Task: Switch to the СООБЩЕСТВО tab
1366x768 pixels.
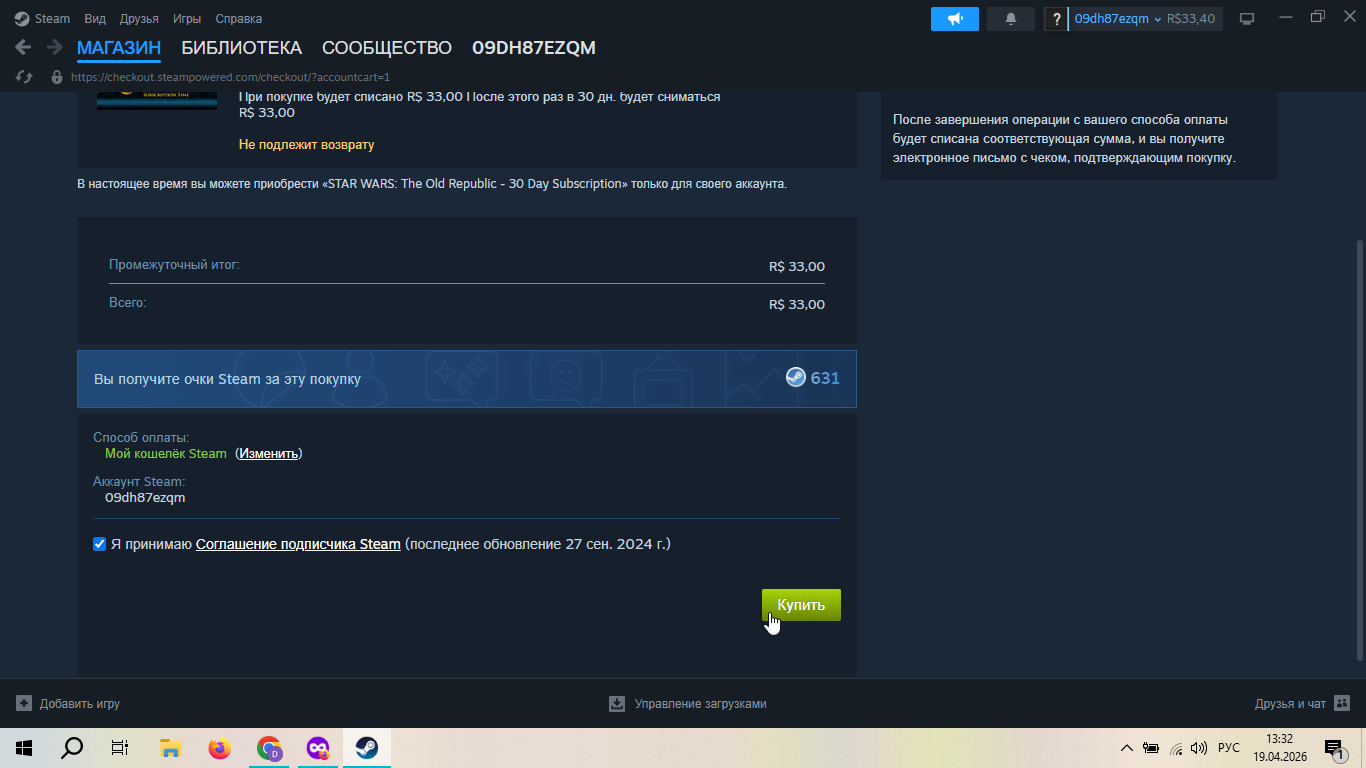Action: point(387,48)
